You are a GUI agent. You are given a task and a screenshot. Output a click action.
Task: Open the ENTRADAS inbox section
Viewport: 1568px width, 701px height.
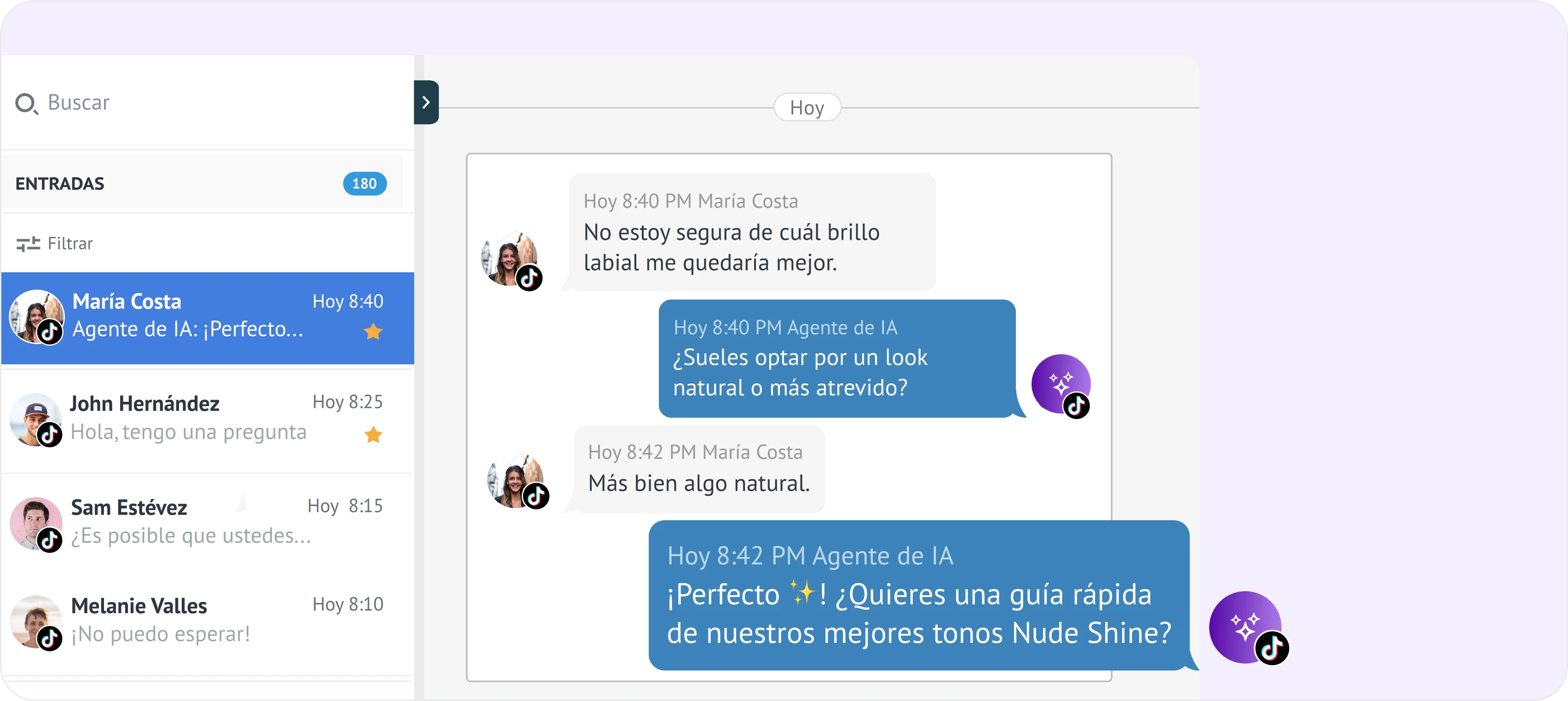click(x=60, y=184)
